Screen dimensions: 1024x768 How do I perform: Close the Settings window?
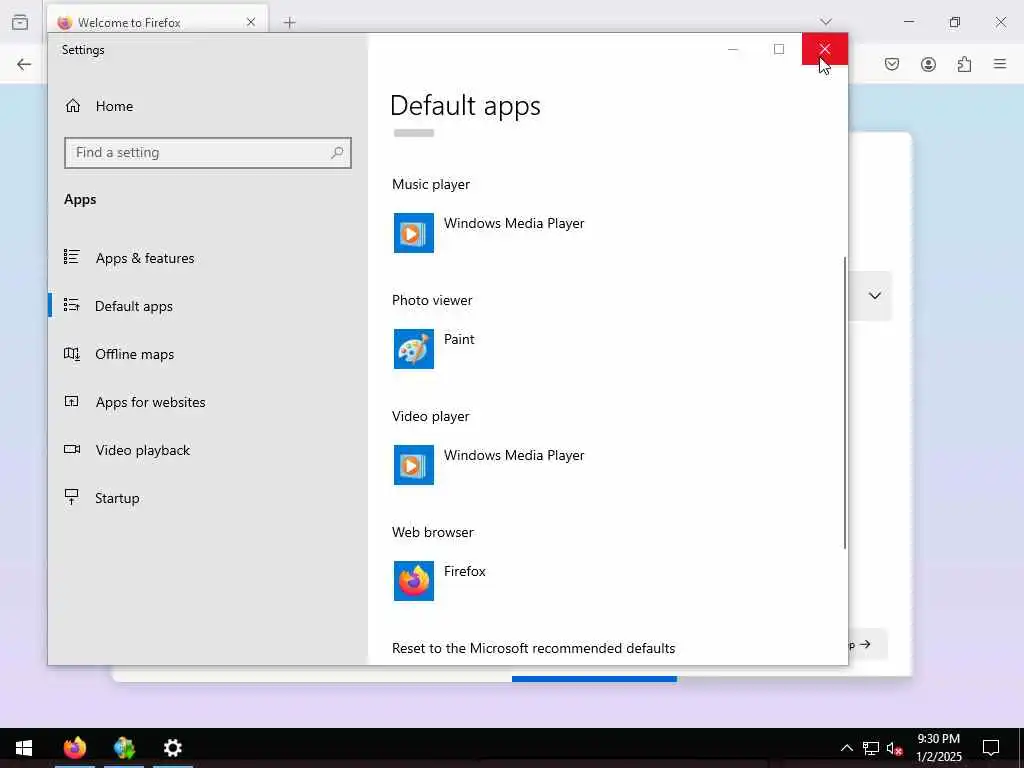(x=825, y=49)
